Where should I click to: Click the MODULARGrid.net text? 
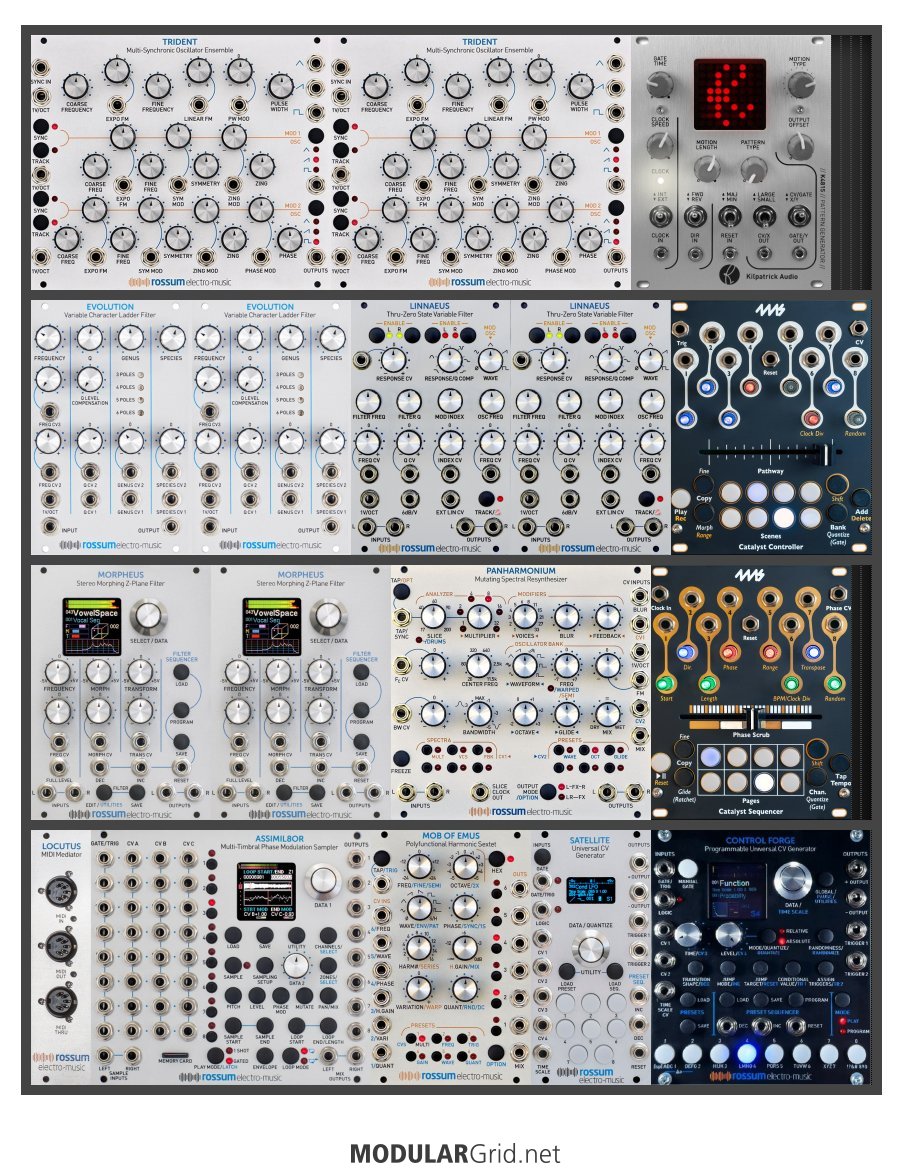(455, 1153)
